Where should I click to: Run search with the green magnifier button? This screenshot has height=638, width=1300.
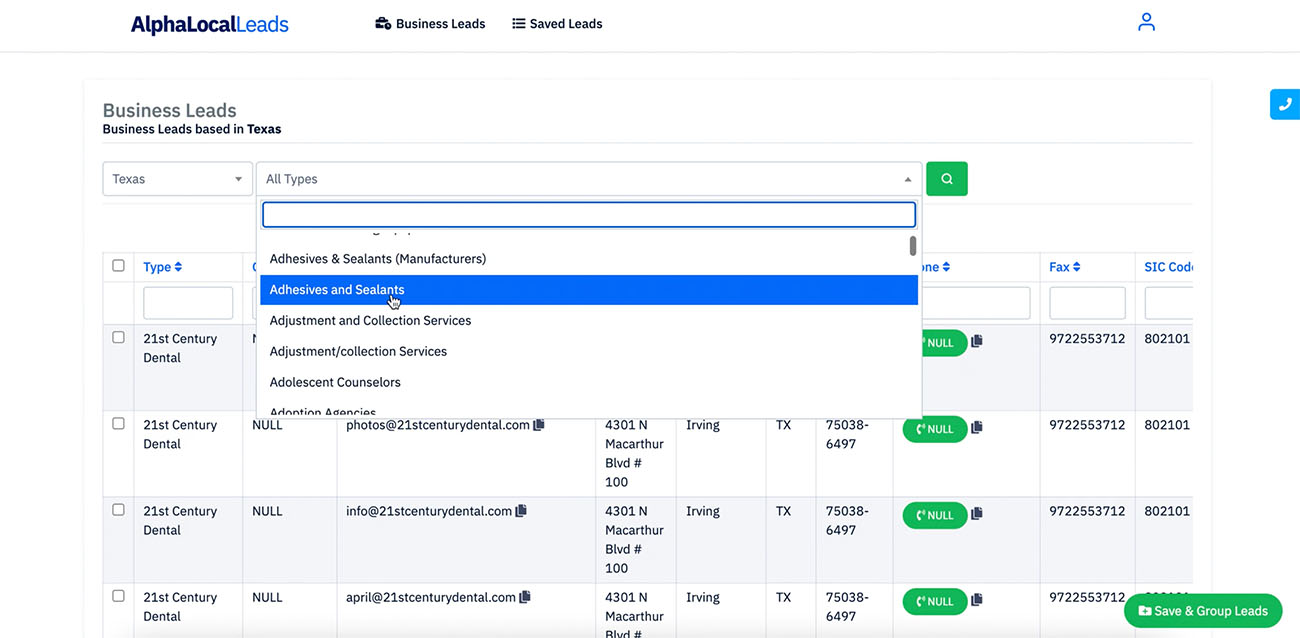(x=946, y=179)
